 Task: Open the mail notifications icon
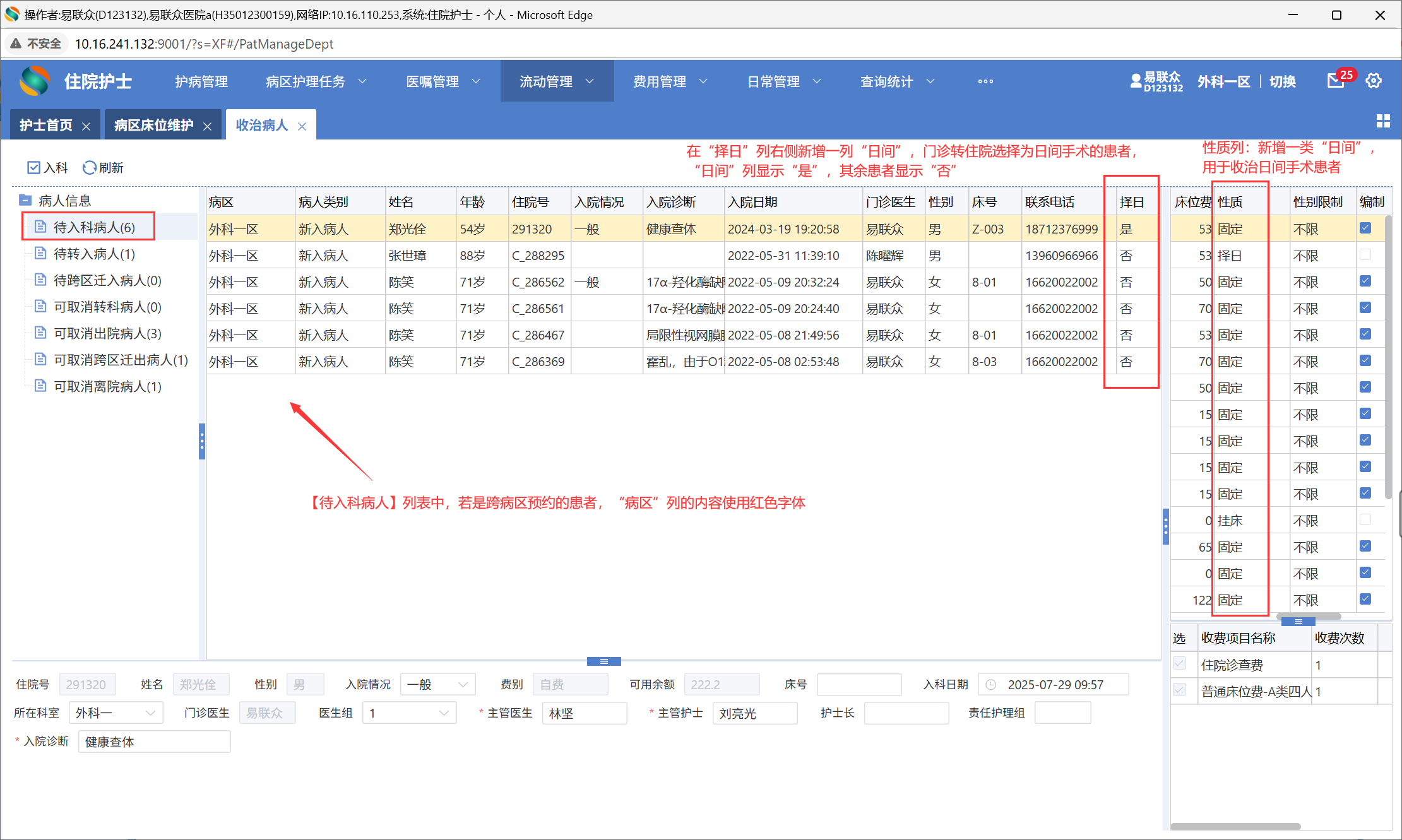[1335, 81]
